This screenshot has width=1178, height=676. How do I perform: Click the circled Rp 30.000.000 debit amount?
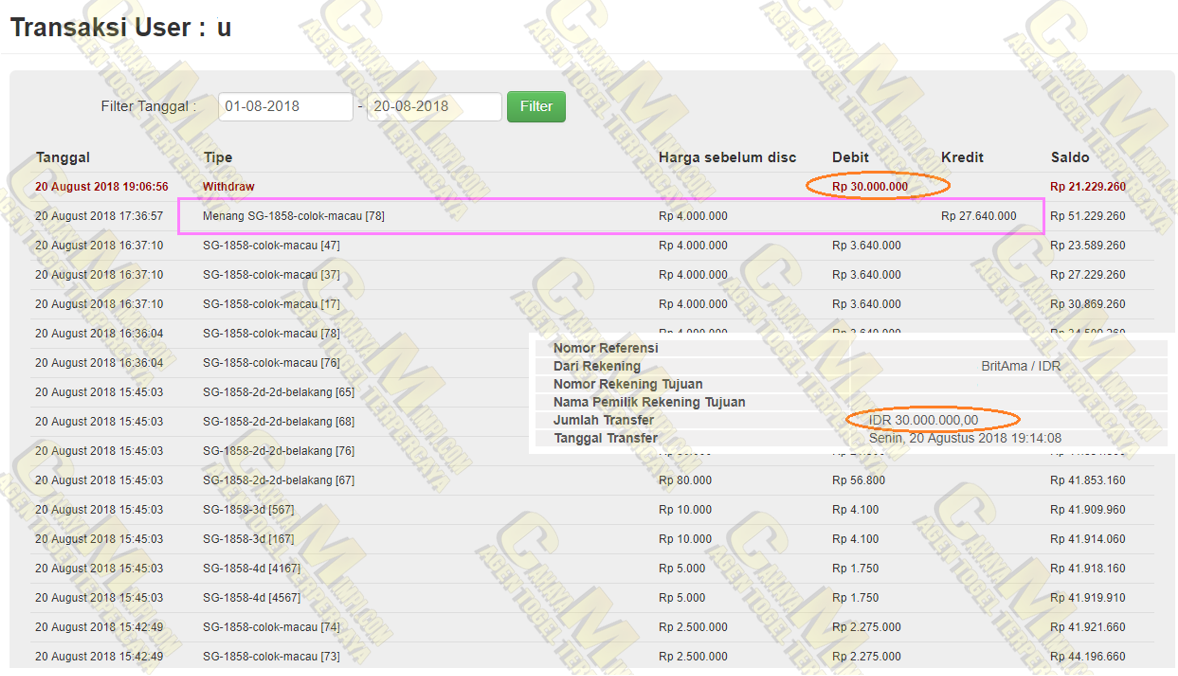coord(870,187)
